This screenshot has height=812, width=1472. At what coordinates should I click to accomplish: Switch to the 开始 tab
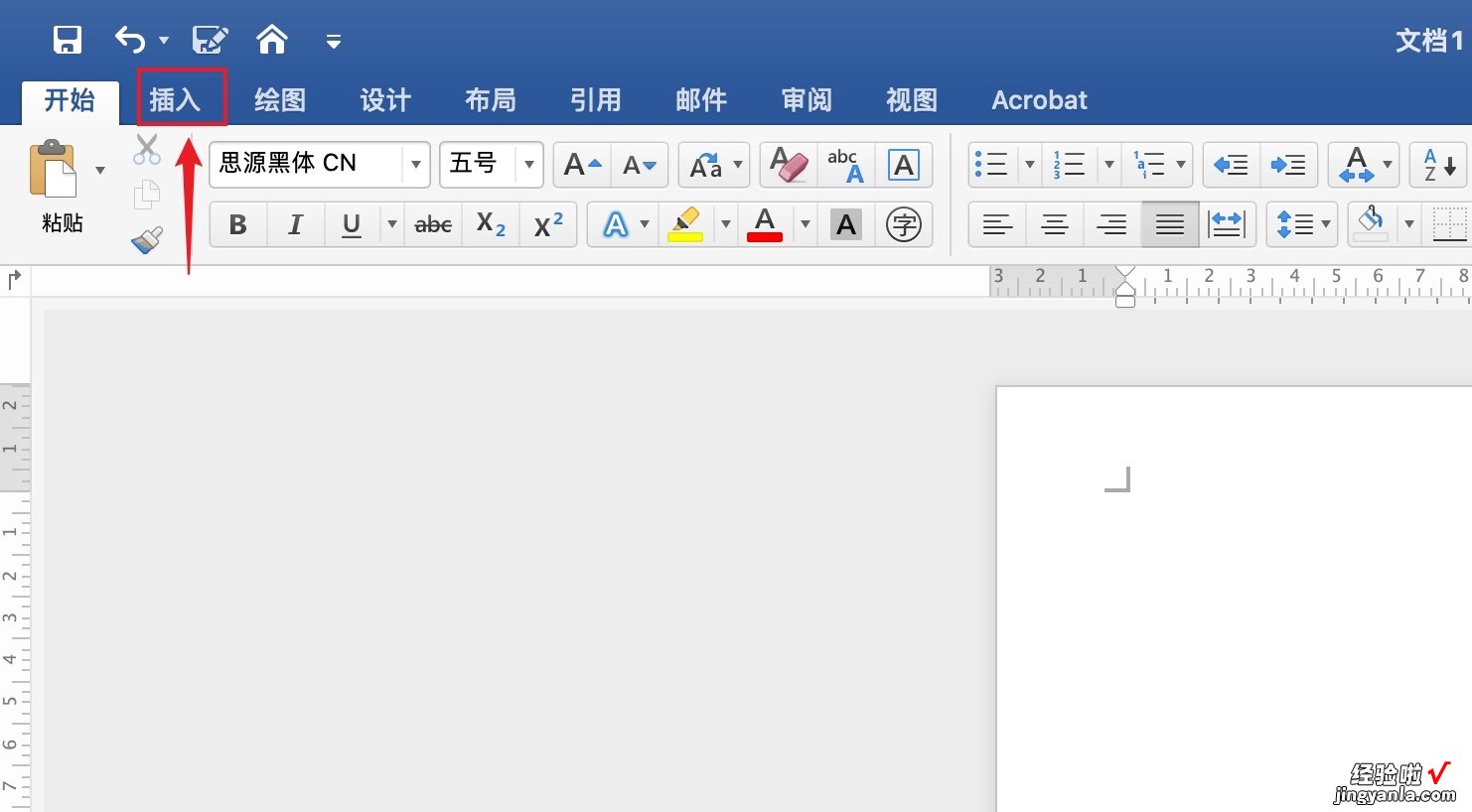pos(70,100)
